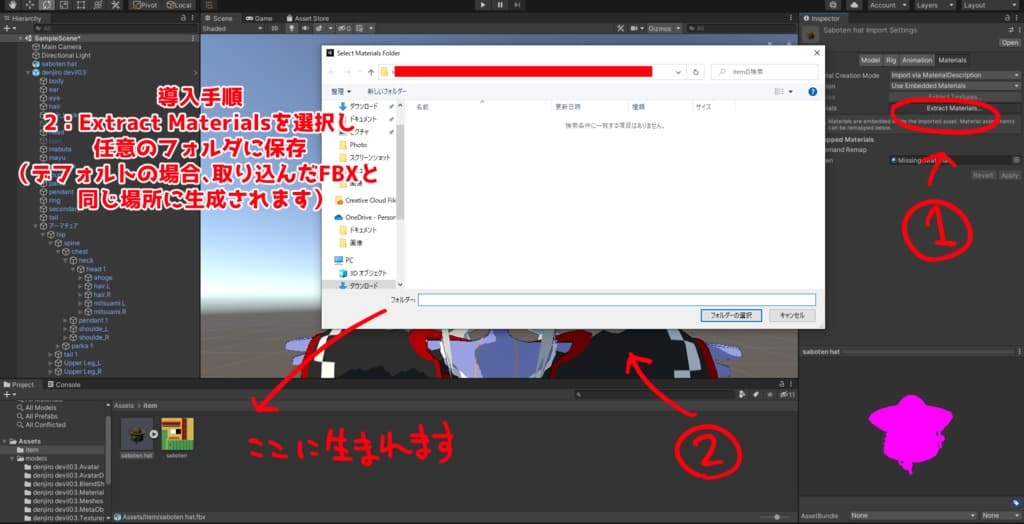Image resolution: width=1024 pixels, height=524 pixels.
Task: Click the Open button in Inspector
Action: coord(1009,42)
